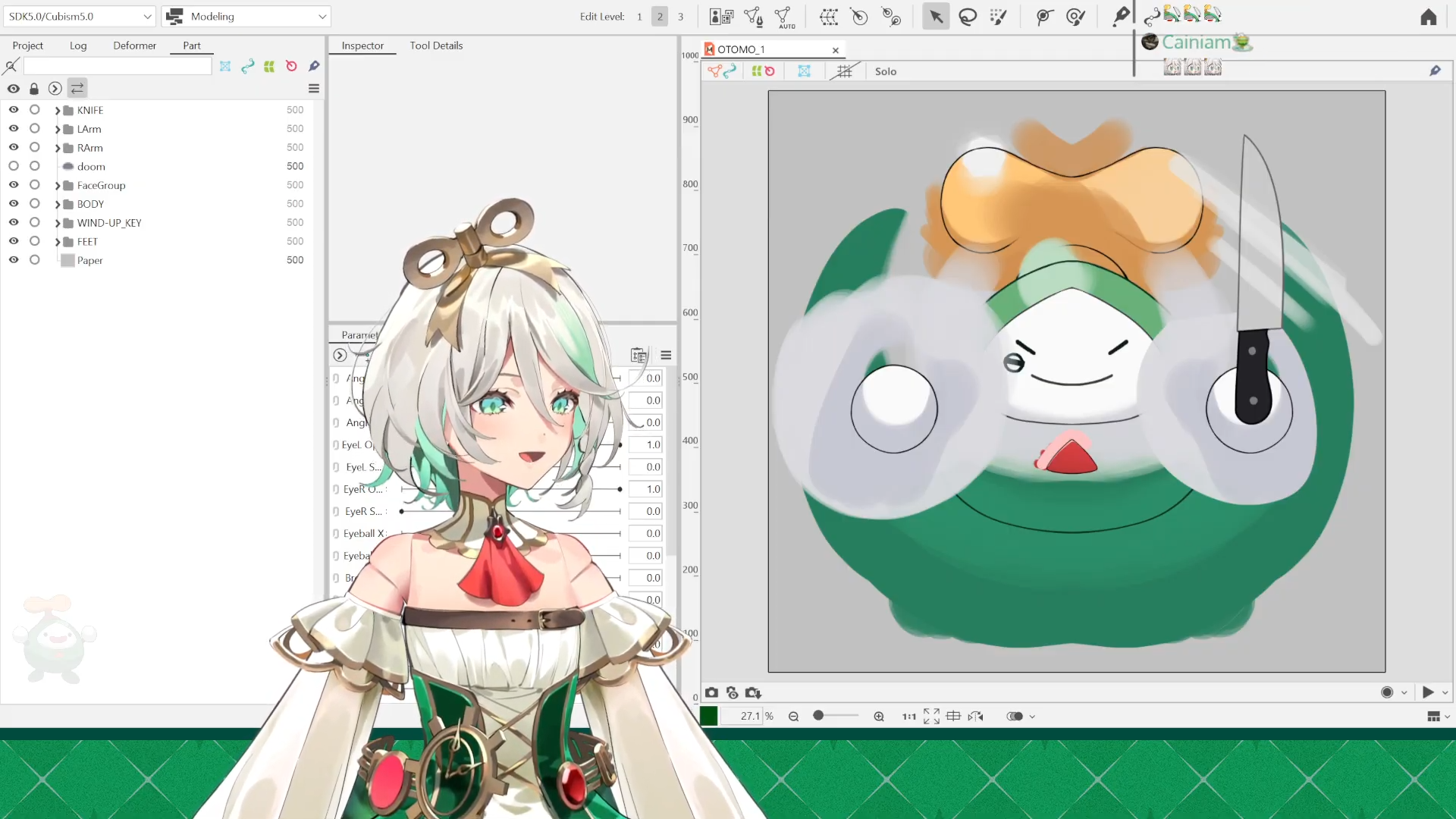Hide the KNIFE part folder
The image size is (1456, 819).
click(x=14, y=110)
